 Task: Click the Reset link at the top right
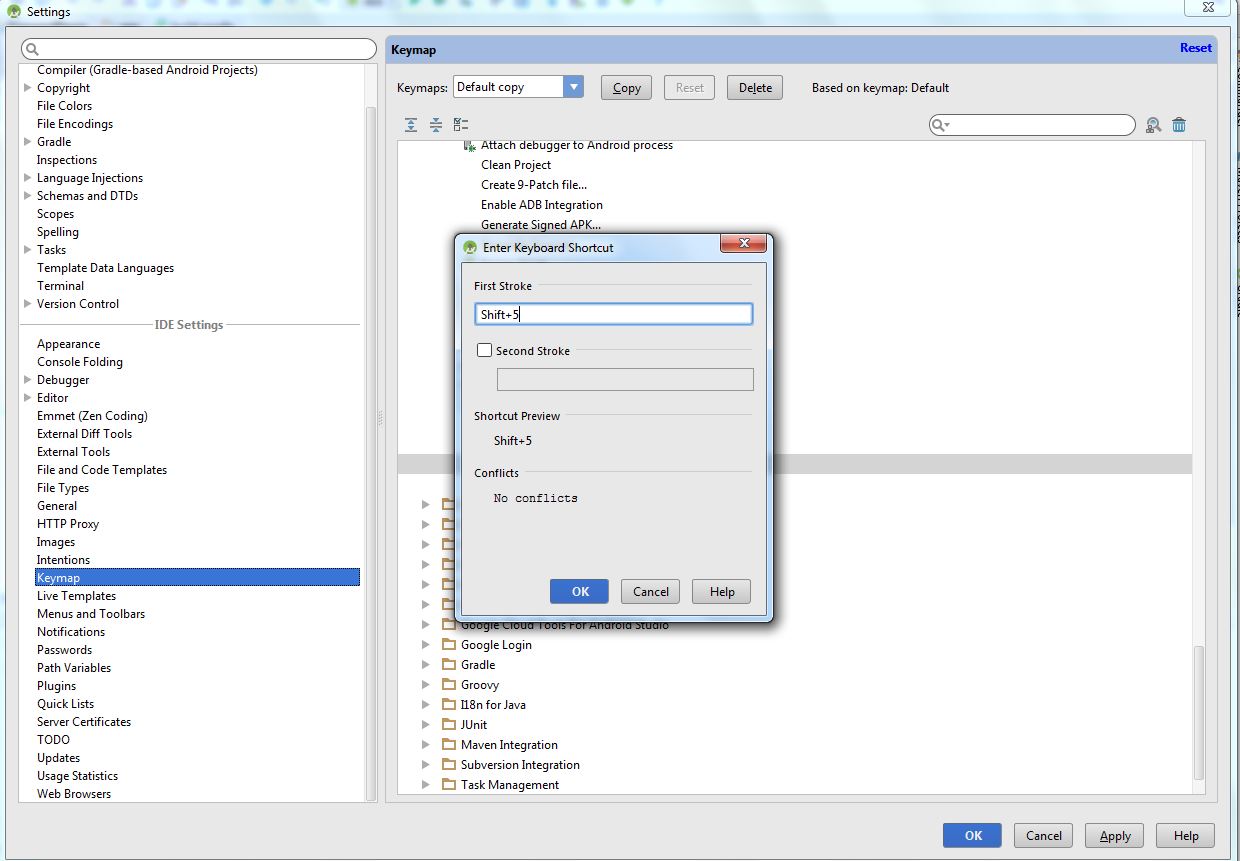pos(1195,47)
